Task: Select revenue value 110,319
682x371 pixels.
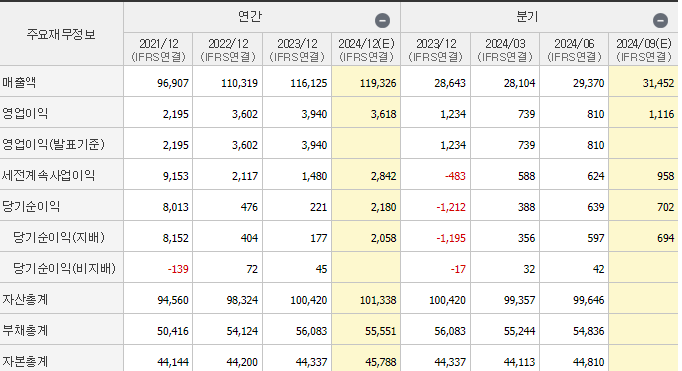Action: point(239,83)
